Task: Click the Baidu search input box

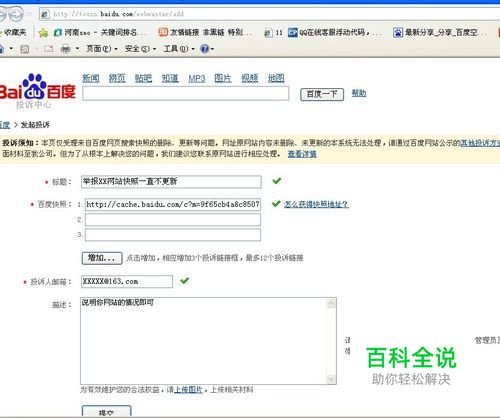Action: [185, 93]
